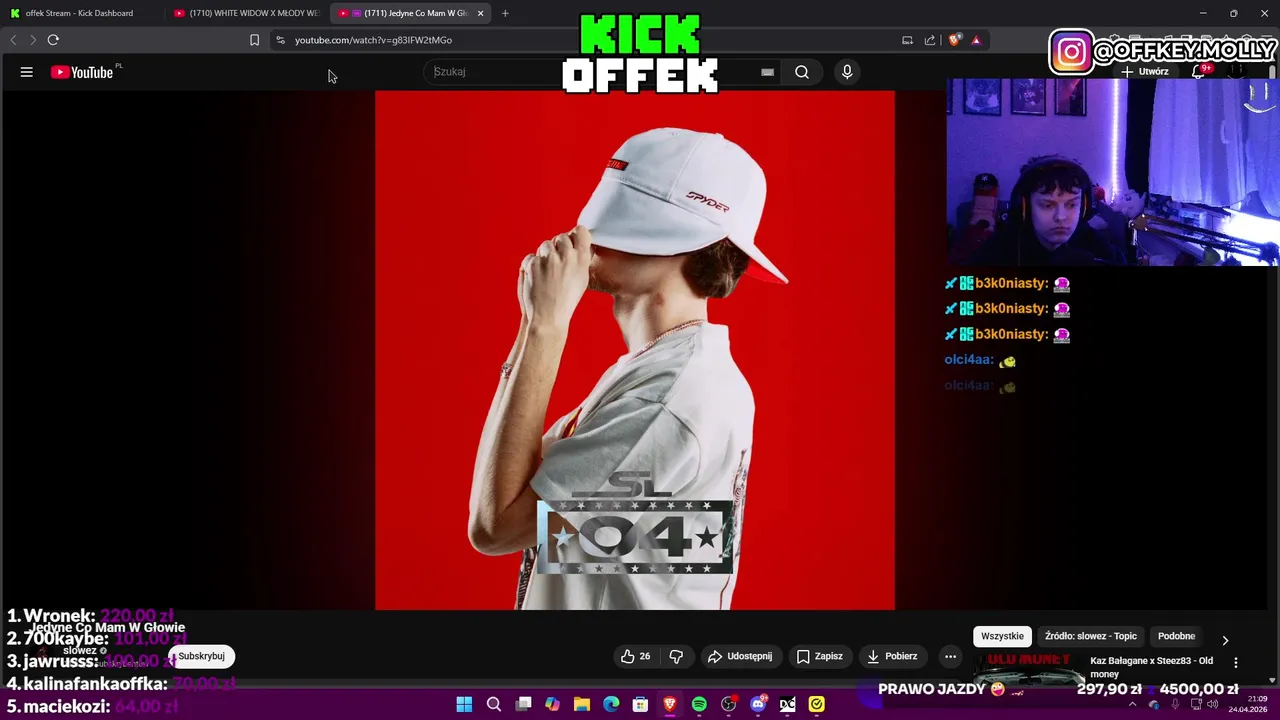Image resolution: width=1280 pixels, height=720 pixels.
Task: Open Spotify from taskbar
Action: point(699,704)
